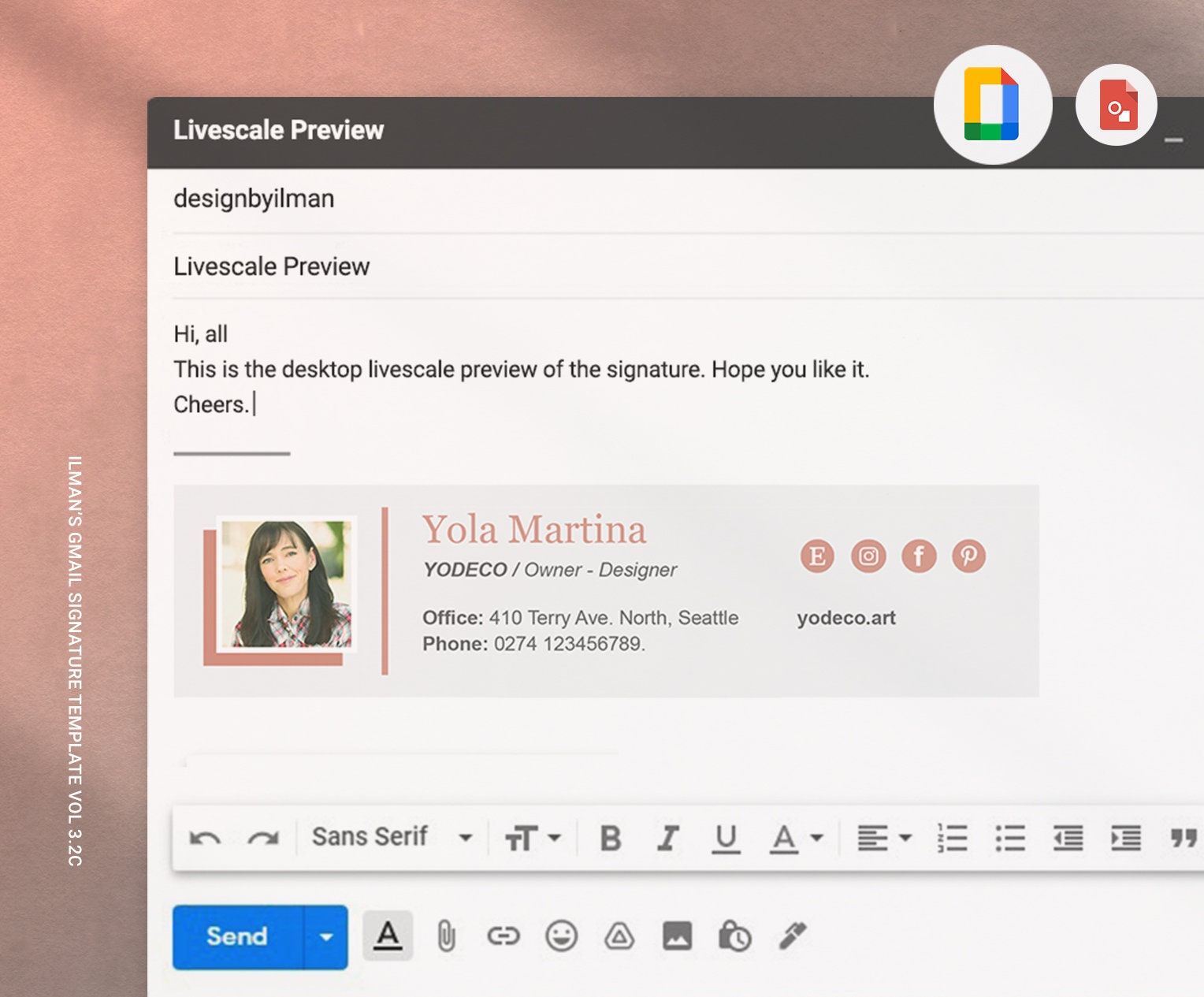Insert signature pen icon
Screen dimensions: 1204x997
[793, 936]
